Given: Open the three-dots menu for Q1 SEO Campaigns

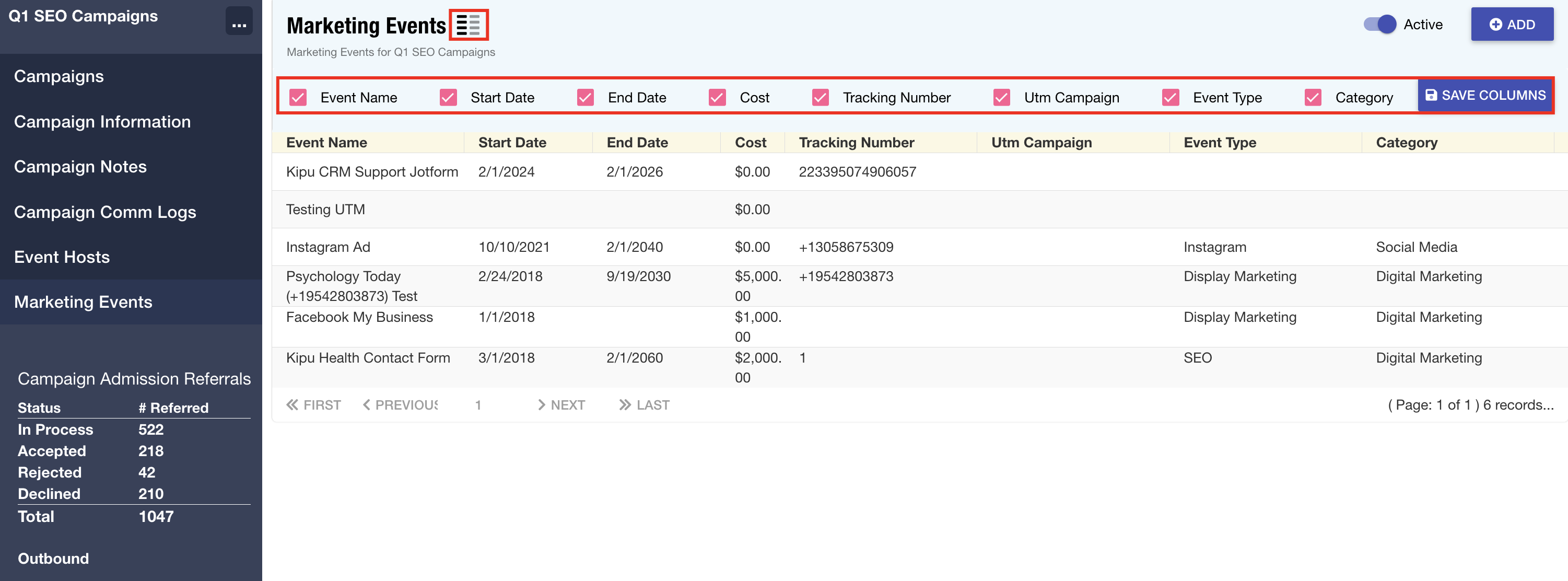Looking at the screenshot, I should tap(239, 22).
